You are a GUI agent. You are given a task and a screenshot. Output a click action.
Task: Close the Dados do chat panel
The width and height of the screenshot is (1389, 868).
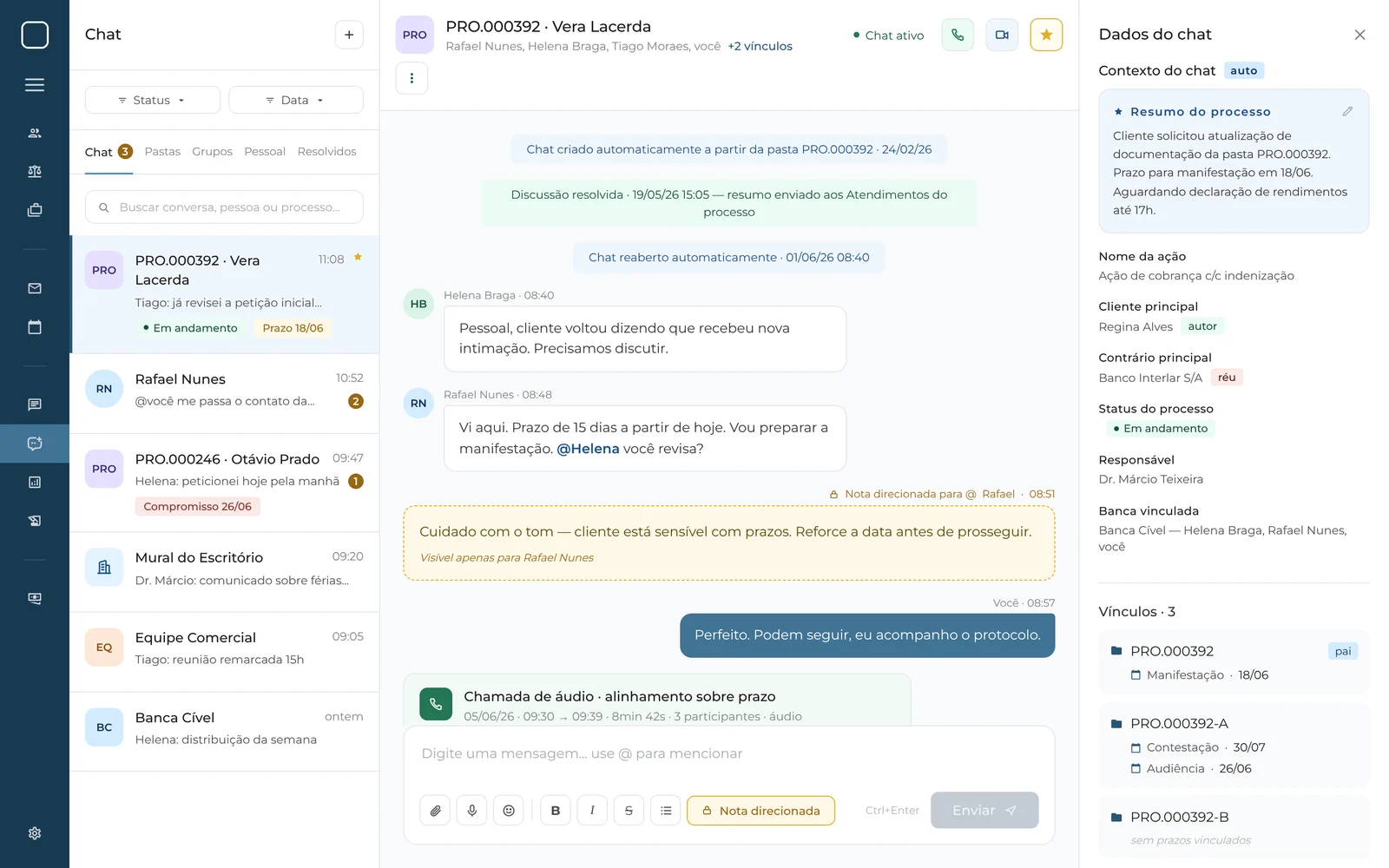[1359, 35]
